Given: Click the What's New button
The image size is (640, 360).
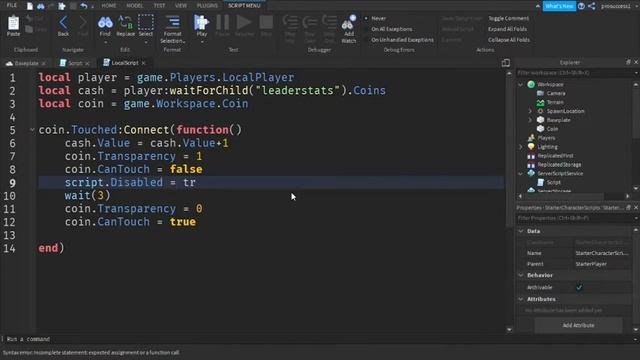Looking at the screenshot, I should click(559, 6).
